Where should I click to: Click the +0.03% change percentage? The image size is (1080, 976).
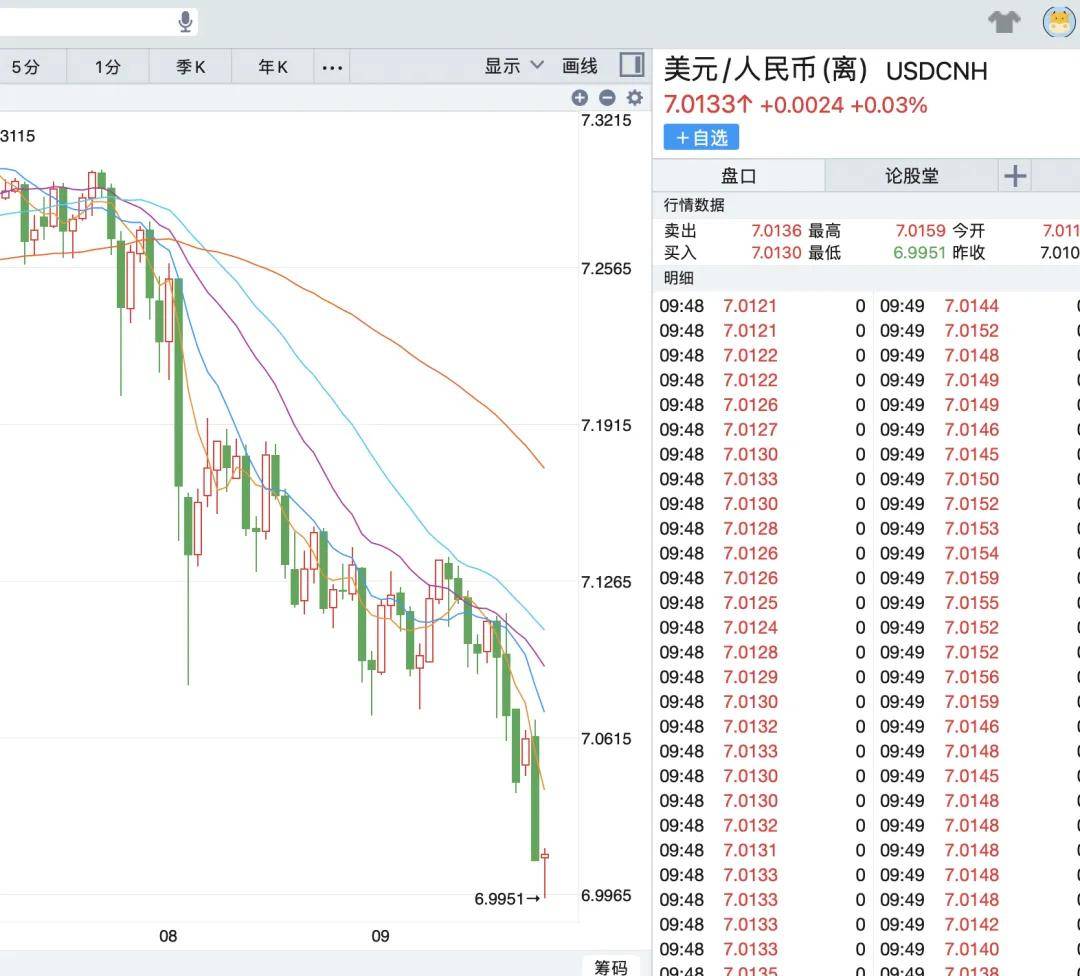coord(889,105)
